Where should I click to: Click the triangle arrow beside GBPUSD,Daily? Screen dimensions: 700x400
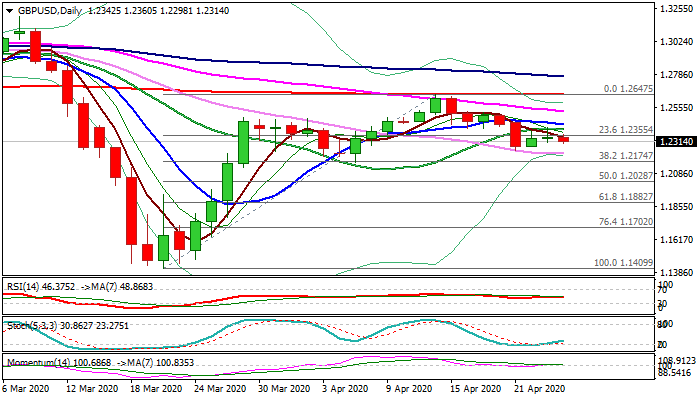(x=7, y=10)
